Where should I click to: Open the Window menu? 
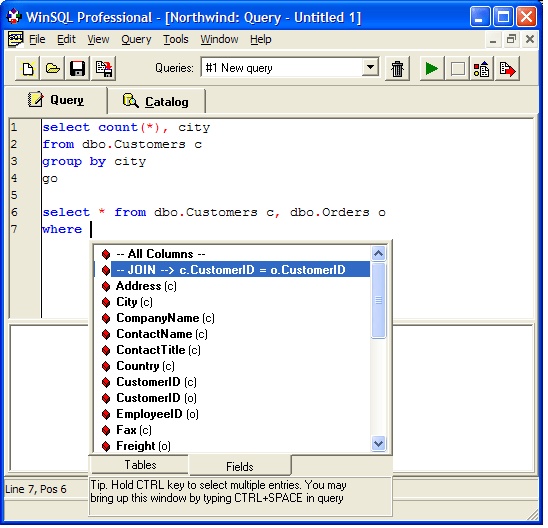(x=219, y=39)
